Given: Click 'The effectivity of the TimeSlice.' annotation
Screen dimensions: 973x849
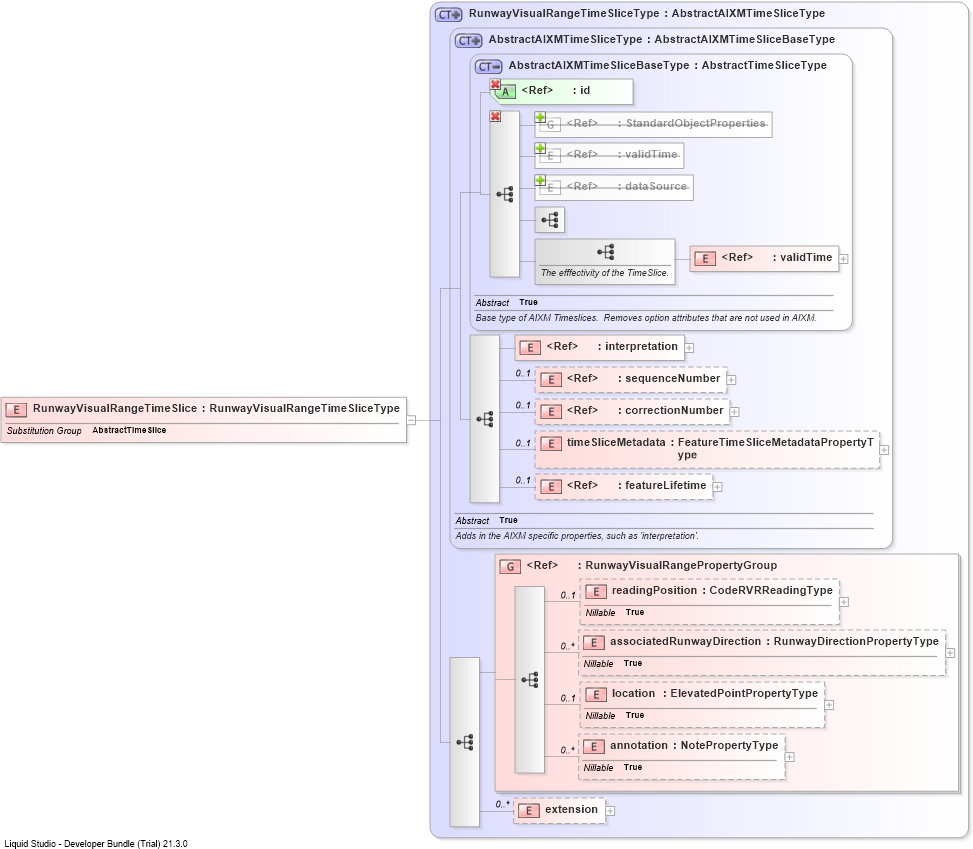Looking at the screenshot, I should pos(604,273).
